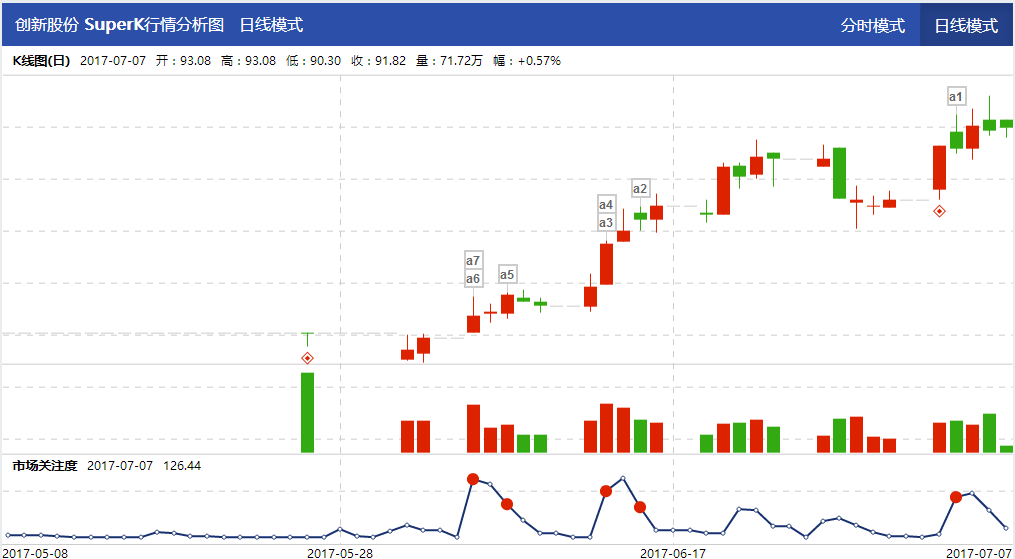Select the second red dot on attention line

pos(507,504)
